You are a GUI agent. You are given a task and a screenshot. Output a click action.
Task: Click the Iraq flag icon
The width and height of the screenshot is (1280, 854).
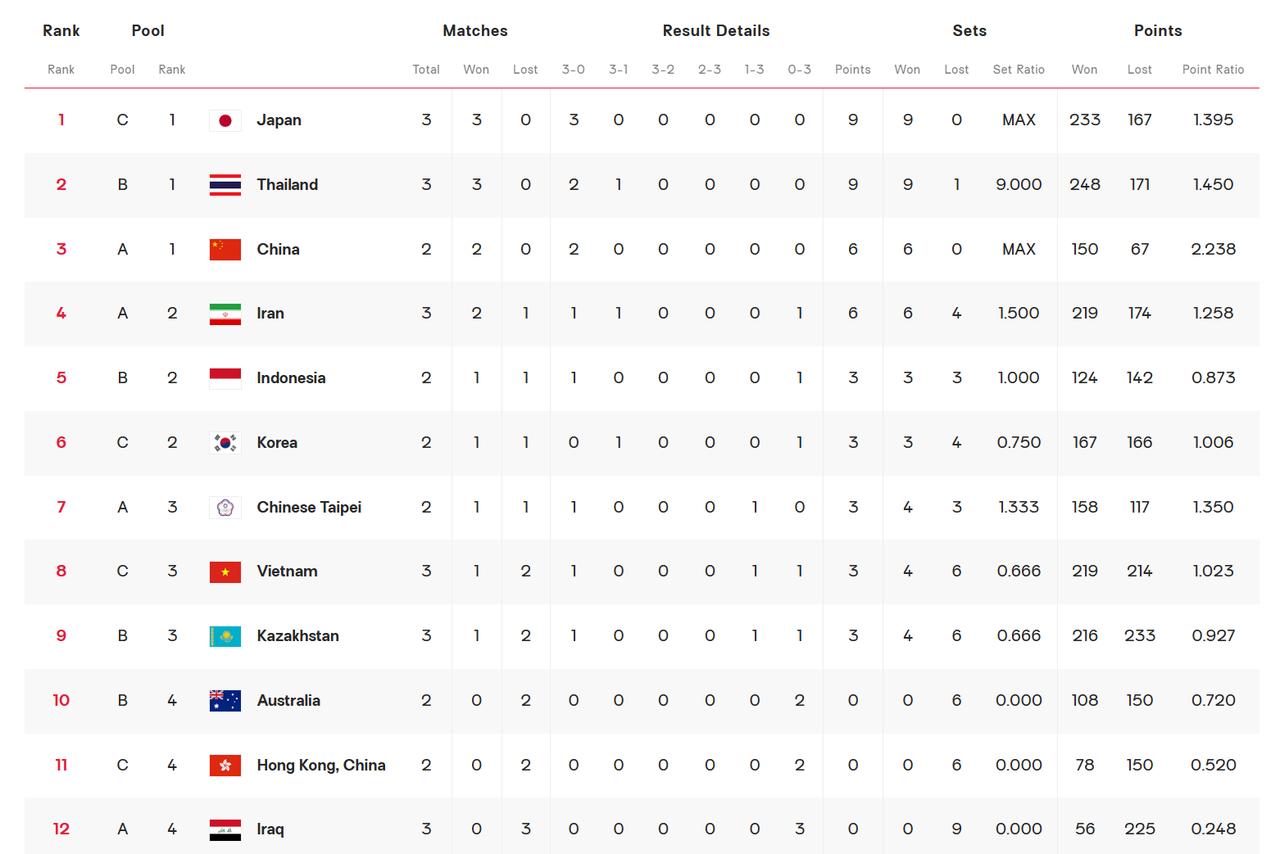(x=225, y=830)
